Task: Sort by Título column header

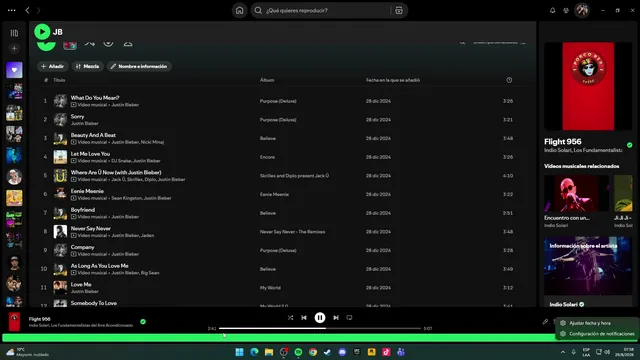Action: 59,80
